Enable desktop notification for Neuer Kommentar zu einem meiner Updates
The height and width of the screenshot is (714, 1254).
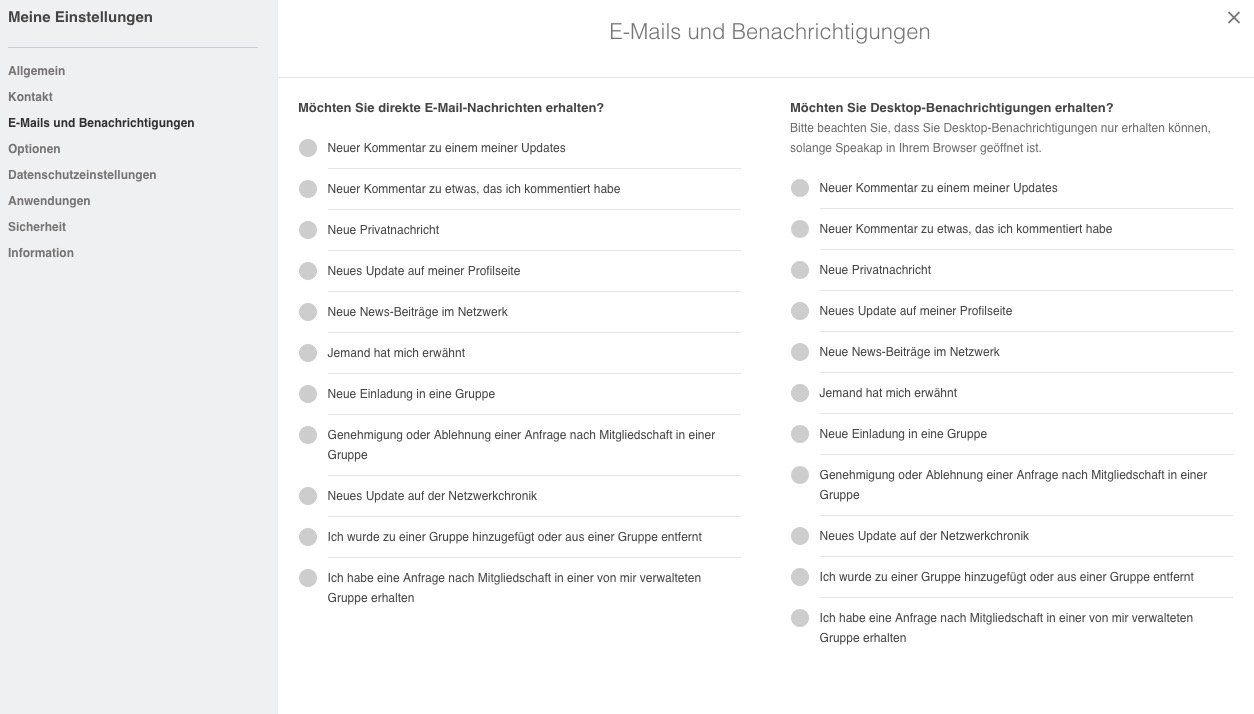pos(800,188)
